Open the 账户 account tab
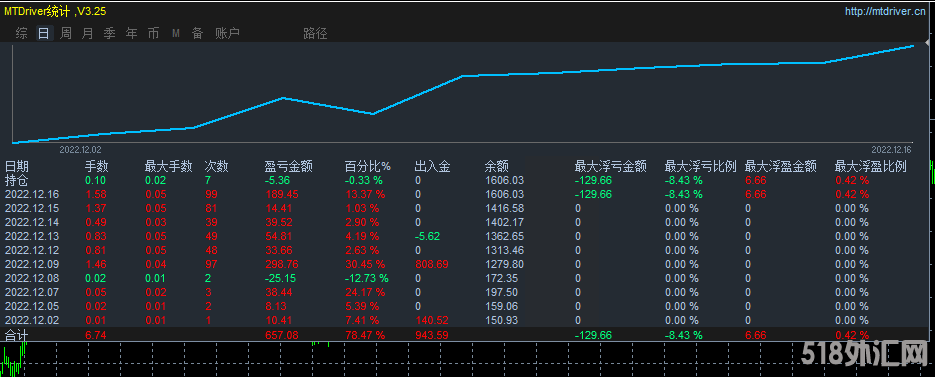The height and width of the screenshot is (377, 935). pyautogui.click(x=227, y=33)
